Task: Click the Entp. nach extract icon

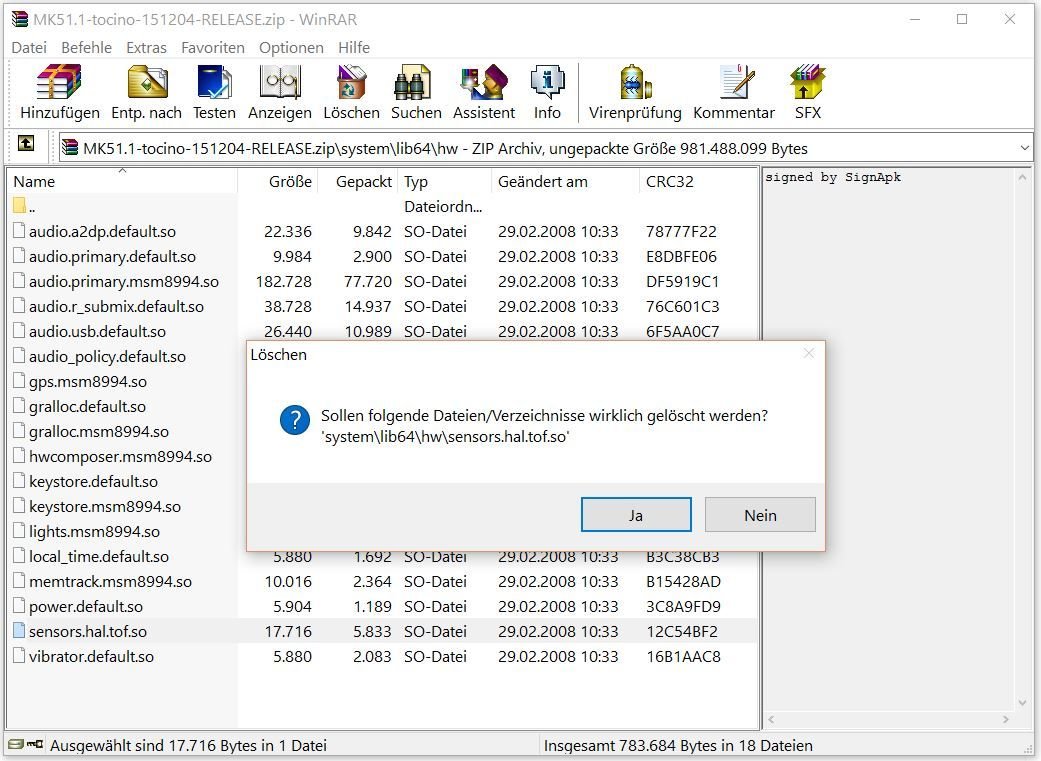Action: (x=147, y=82)
